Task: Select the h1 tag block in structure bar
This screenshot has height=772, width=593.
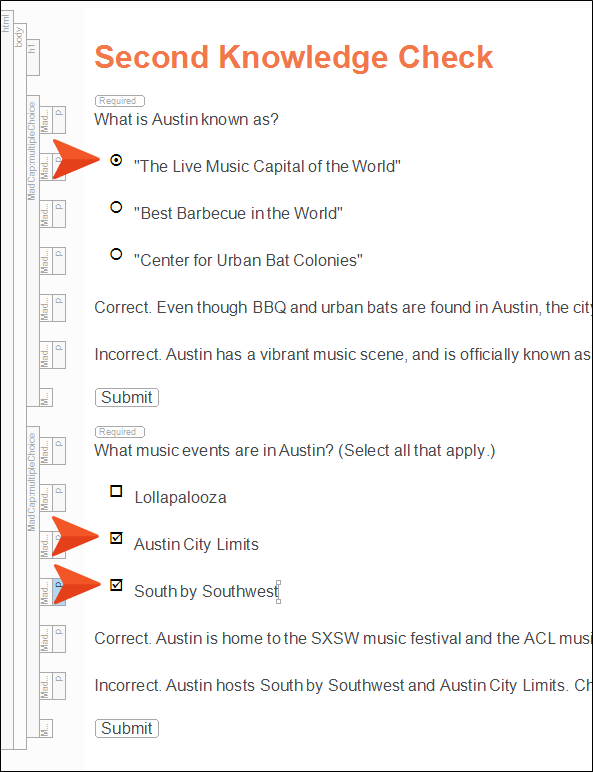Action: pos(33,58)
